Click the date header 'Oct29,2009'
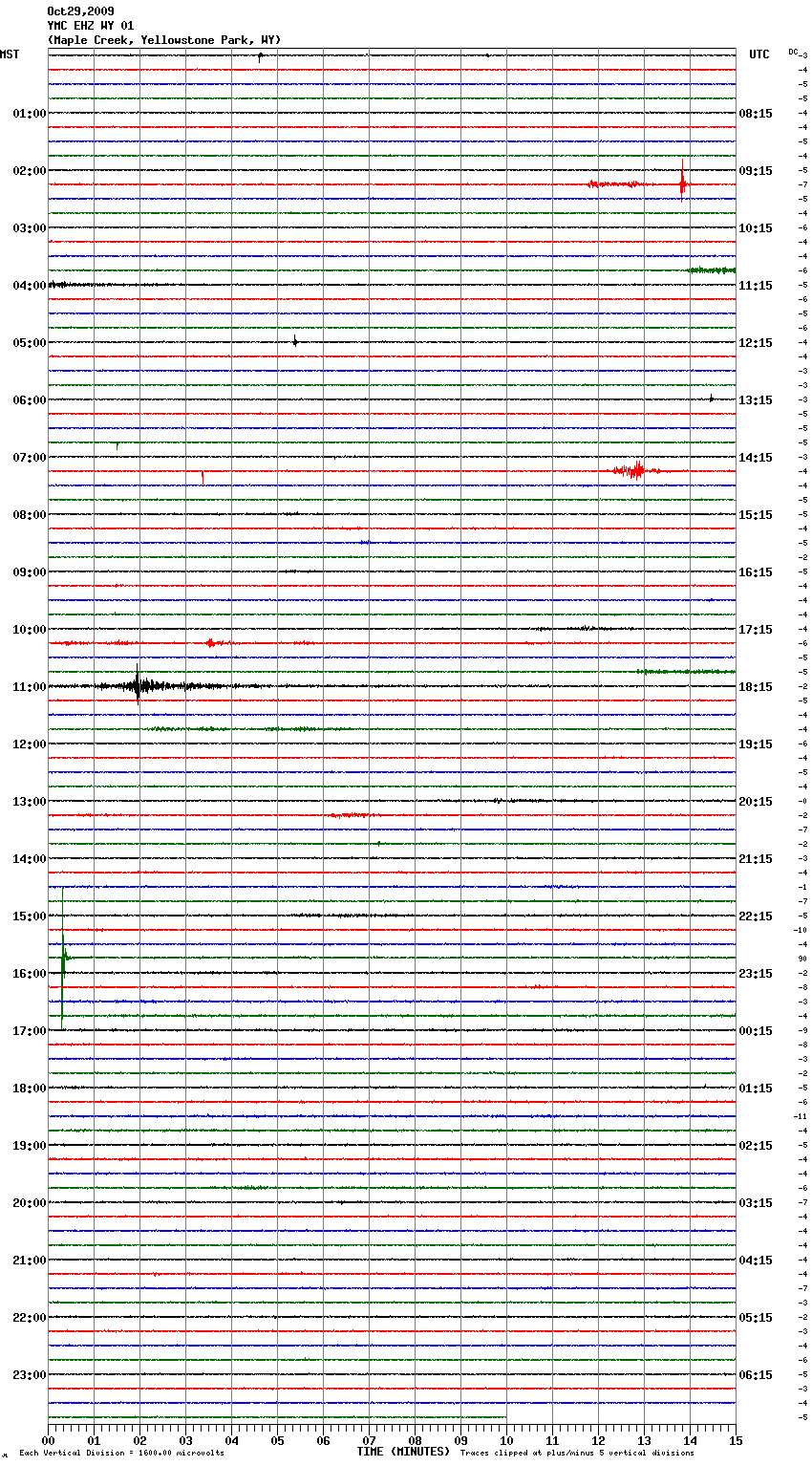 click(80, 11)
